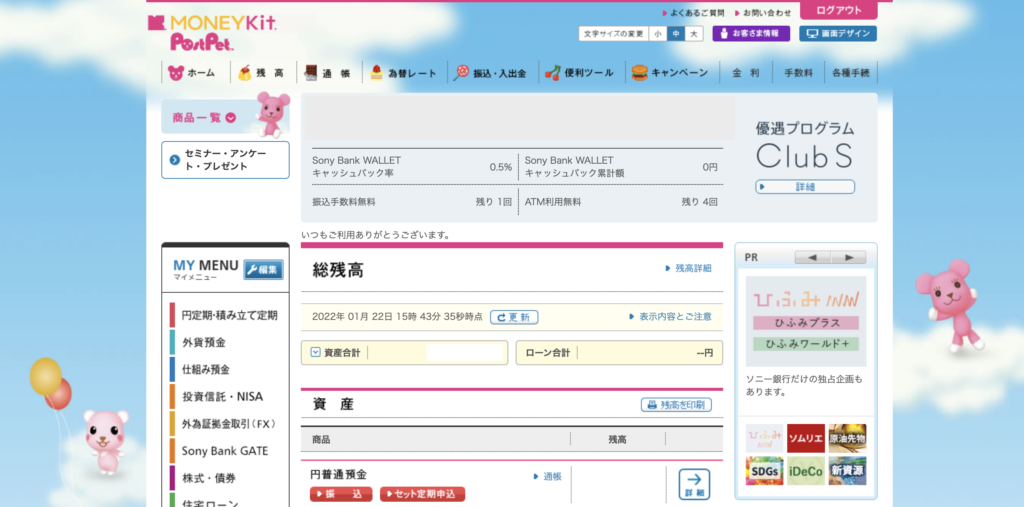Viewport: 1024px width, 507px height.
Task: Set the font size to 小
Action: [658, 33]
